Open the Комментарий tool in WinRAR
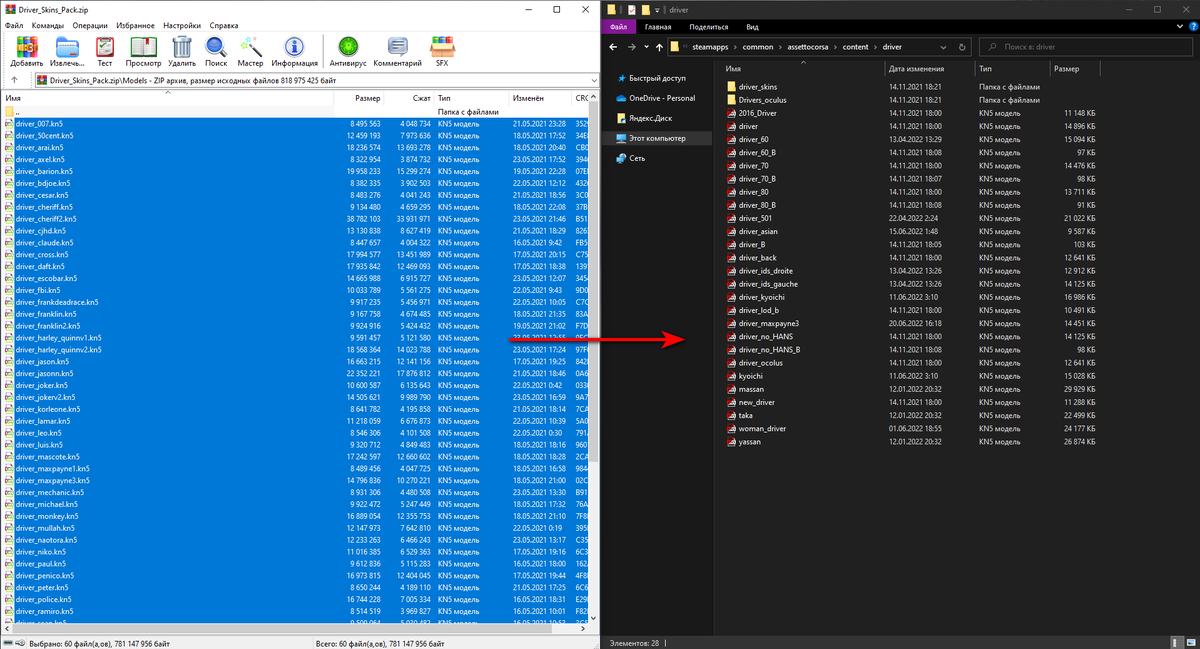 [x=398, y=49]
